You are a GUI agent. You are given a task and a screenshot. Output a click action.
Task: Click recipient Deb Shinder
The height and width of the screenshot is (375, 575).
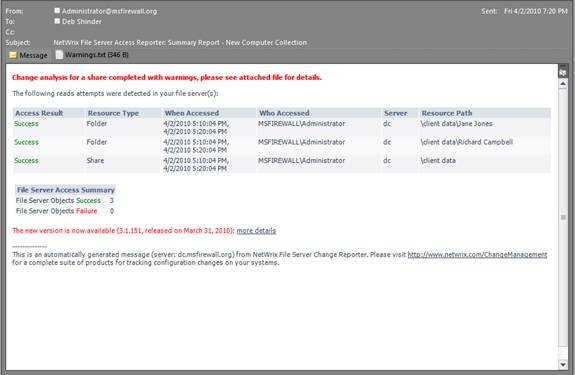81,21
